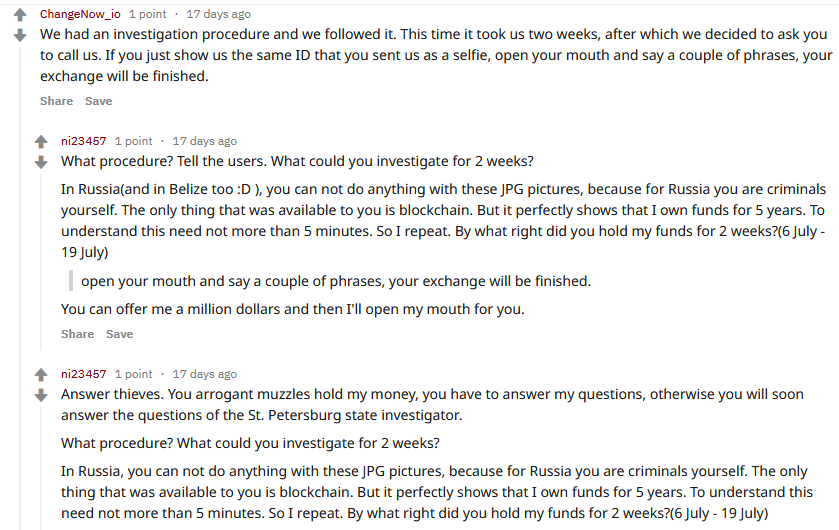Viewport: 839px width, 530px height.
Task: Upvote ni23457's 'What procedure? Tell the users' comment
Action: coord(41,142)
